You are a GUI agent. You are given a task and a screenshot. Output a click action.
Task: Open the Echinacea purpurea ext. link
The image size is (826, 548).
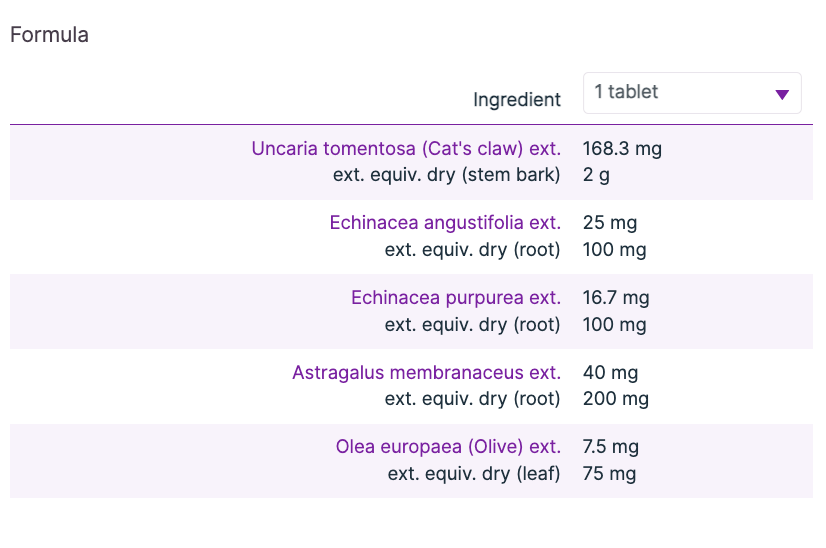pyautogui.click(x=455, y=298)
